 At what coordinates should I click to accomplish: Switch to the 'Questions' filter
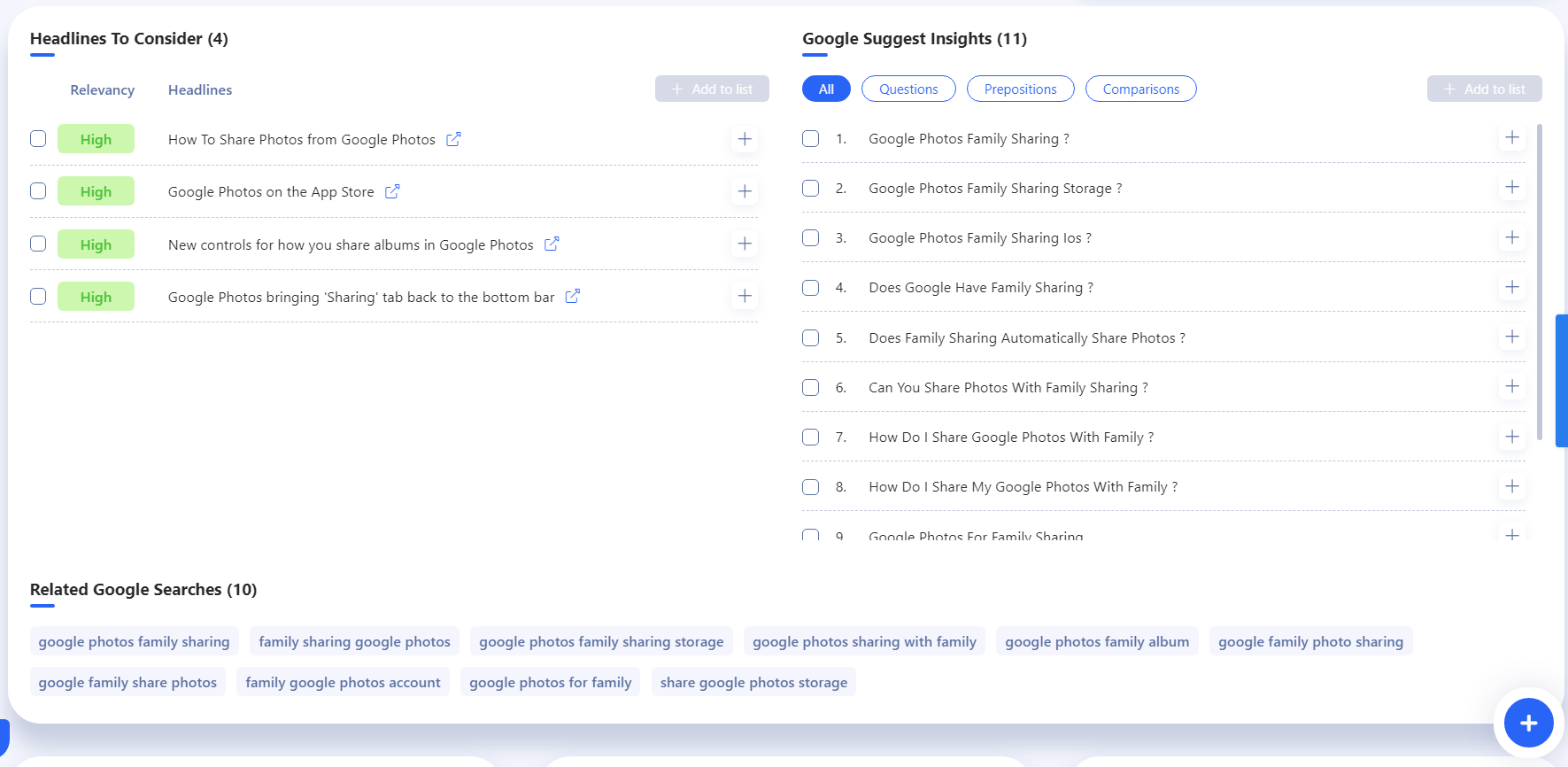point(908,89)
